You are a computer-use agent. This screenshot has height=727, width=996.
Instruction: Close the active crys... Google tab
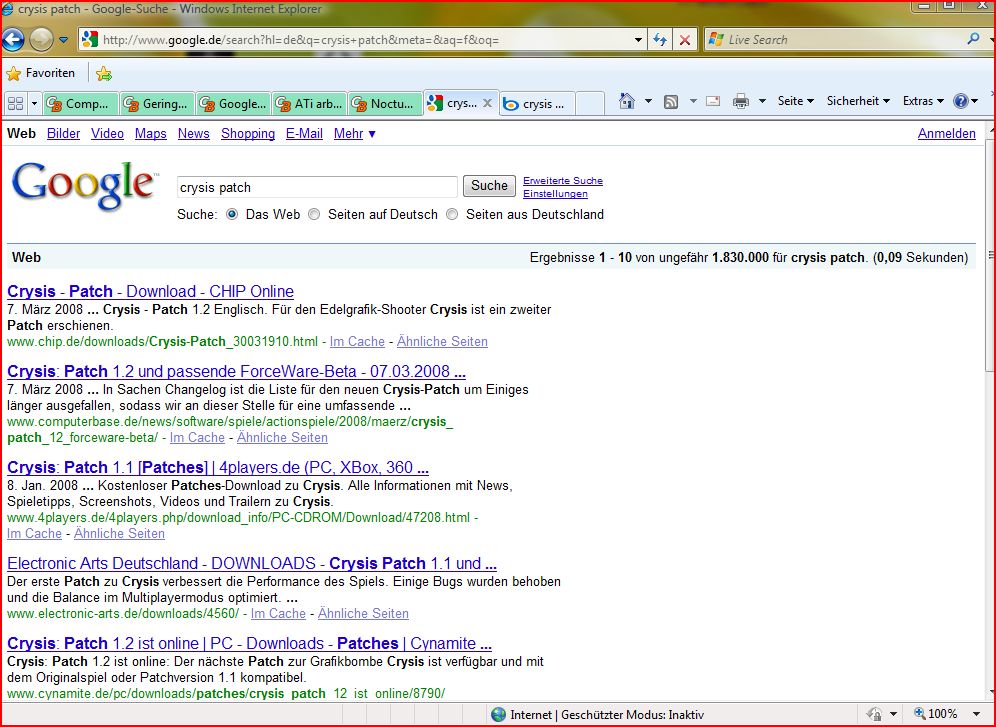click(x=487, y=103)
